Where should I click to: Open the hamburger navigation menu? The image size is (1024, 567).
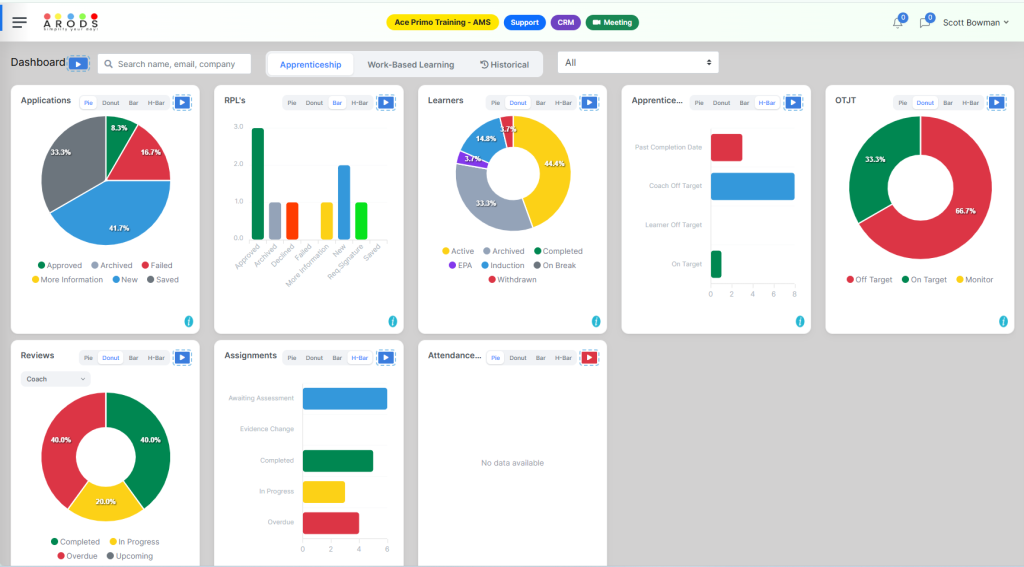[x=20, y=23]
